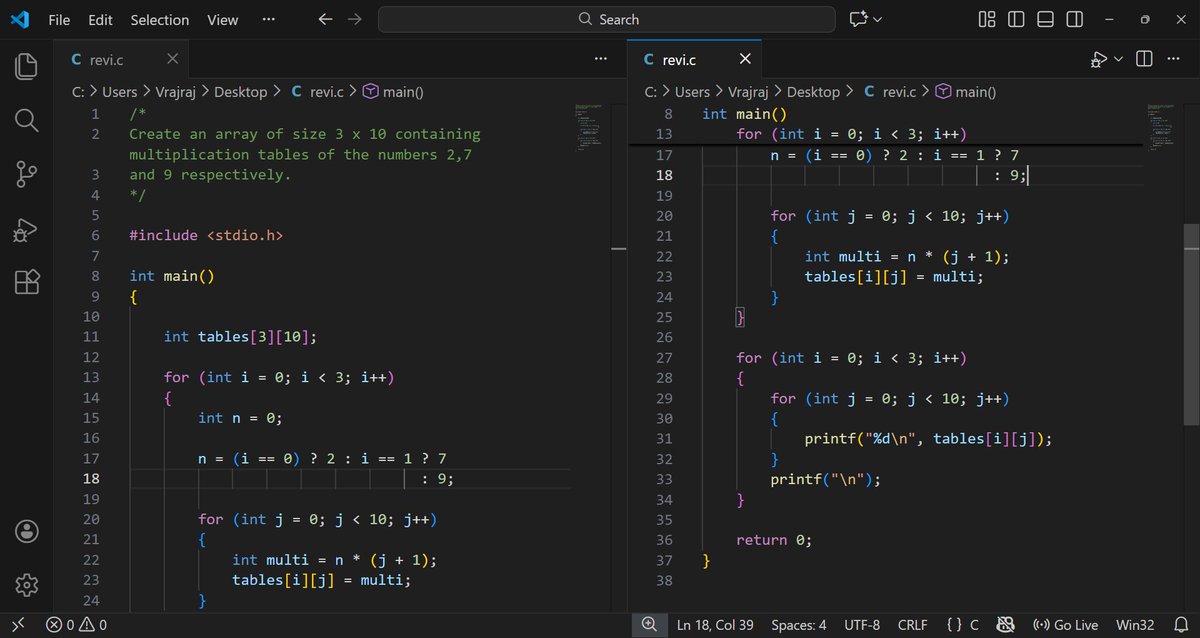Open More Actions for right editor group
The image size is (1200, 638).
[x=1174, y=60]
